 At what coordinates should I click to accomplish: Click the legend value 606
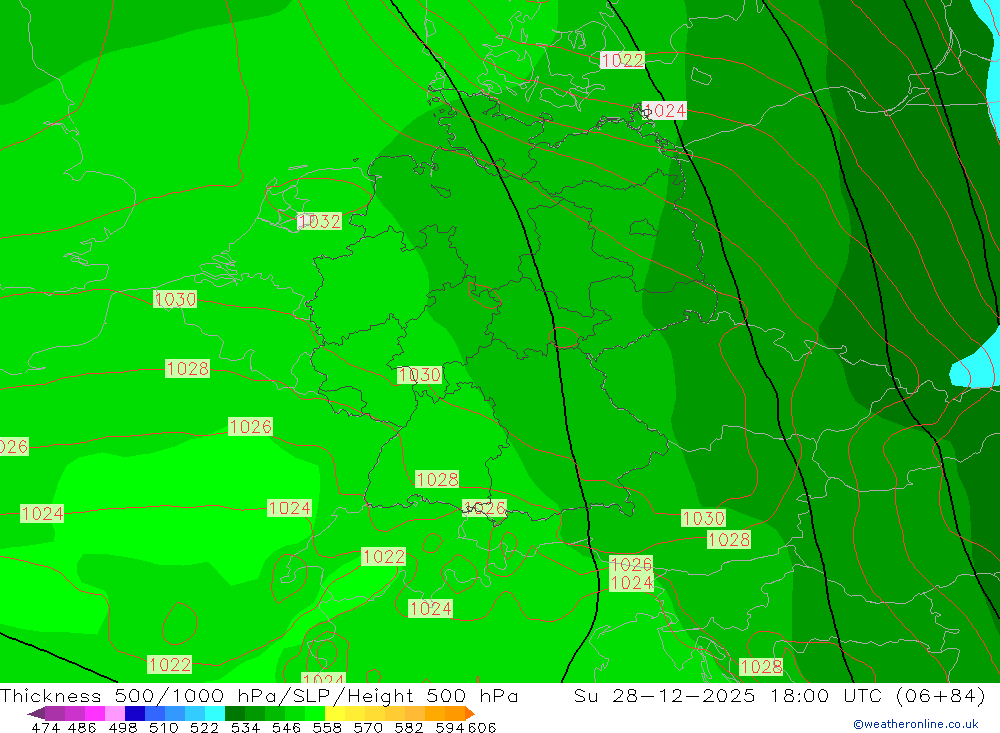click(482, 728)
